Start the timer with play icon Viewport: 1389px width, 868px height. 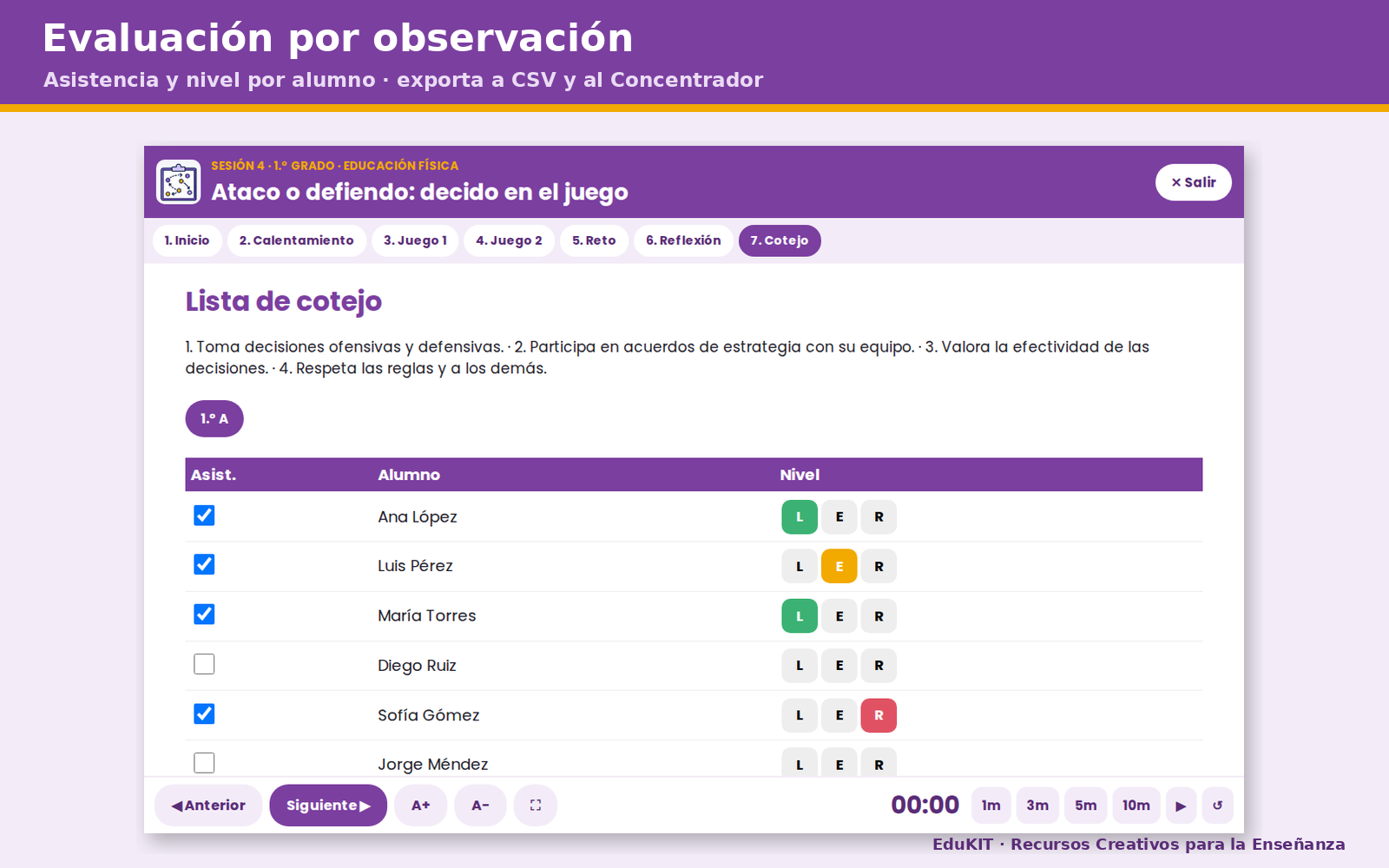click(x=1181, y=806)
